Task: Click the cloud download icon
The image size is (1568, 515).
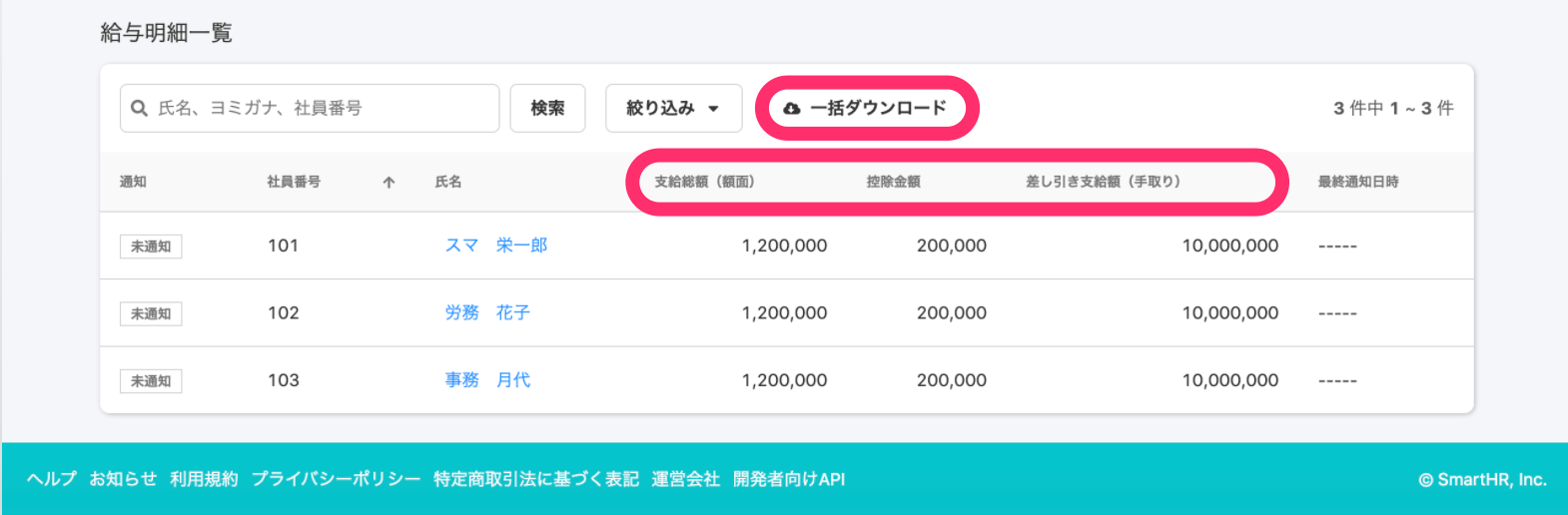Action: pyautogui.click(x=792, y=108)
